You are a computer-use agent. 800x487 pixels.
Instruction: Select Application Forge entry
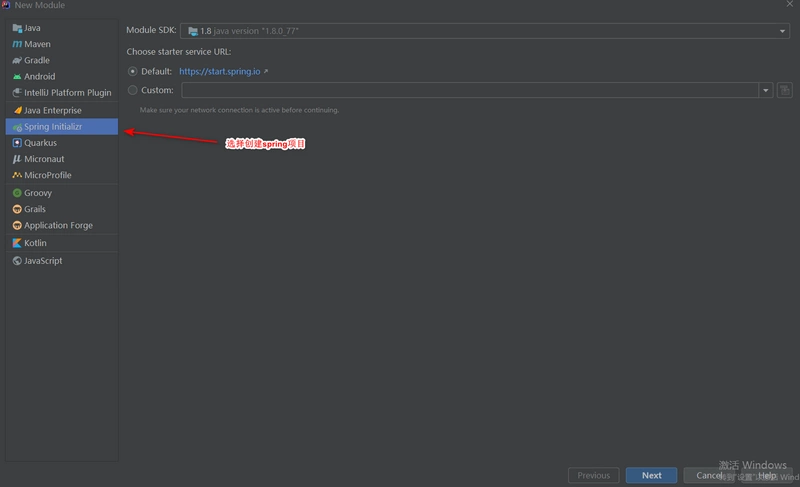tap(62, 225)
